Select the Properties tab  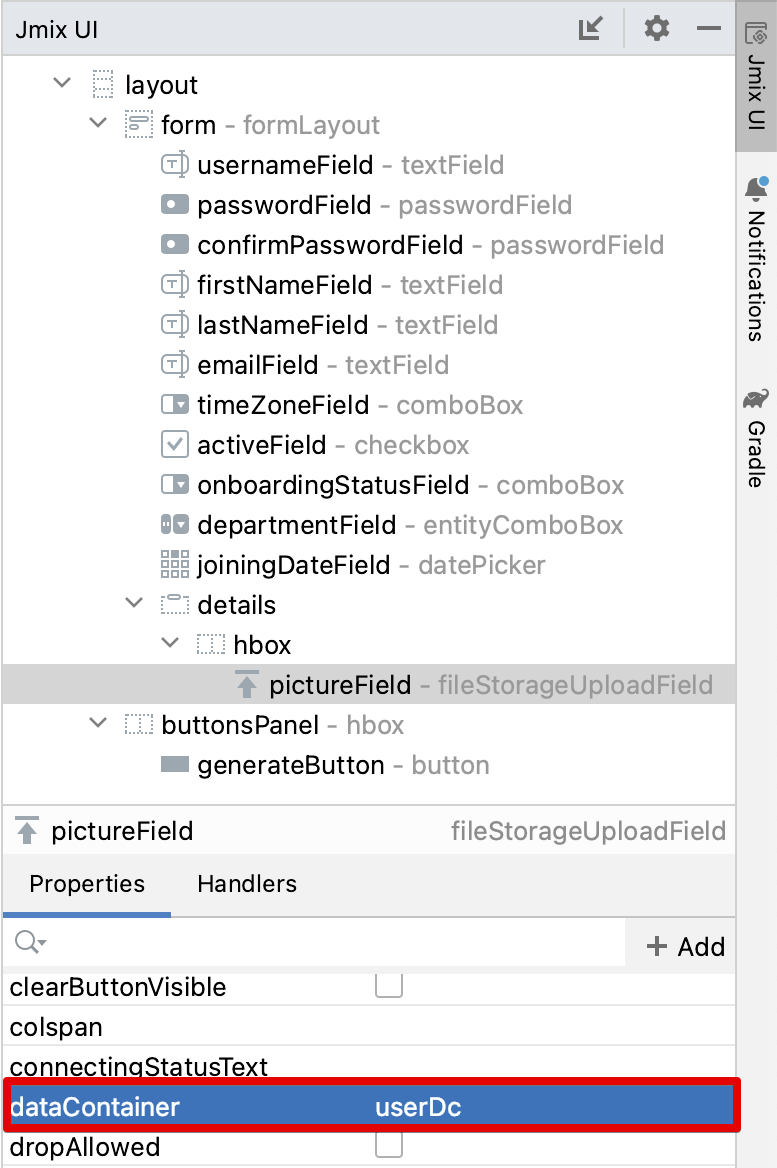pyautogui.click(x=87, y=884)
